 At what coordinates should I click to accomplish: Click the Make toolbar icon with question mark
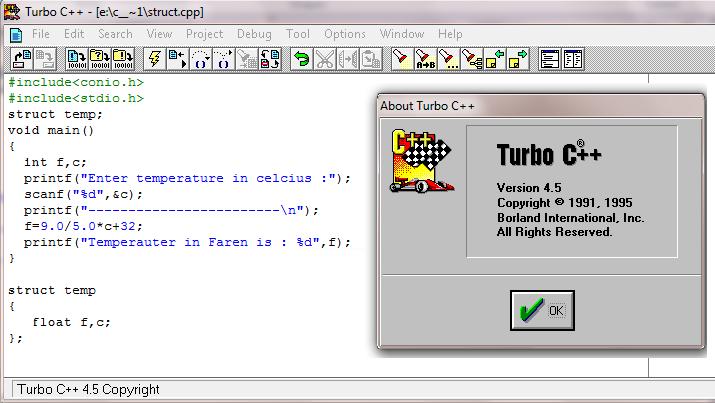click(x=100, y=59)
